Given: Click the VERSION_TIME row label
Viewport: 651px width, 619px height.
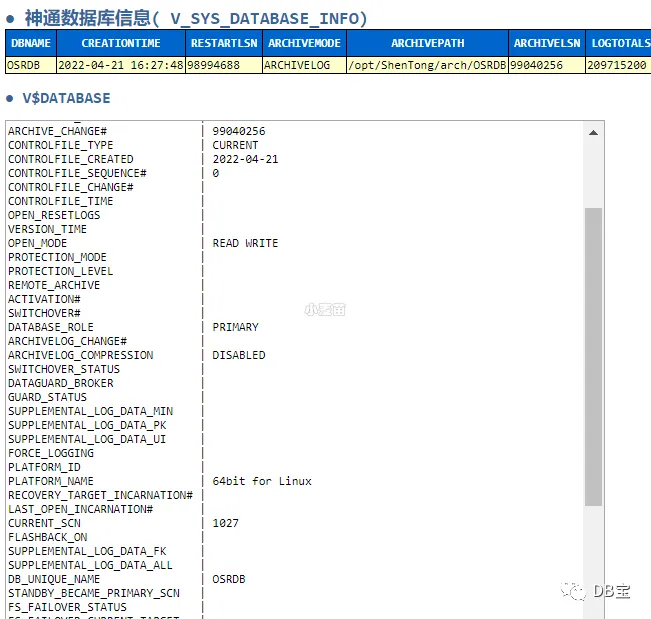Looking at the screenshot, I should pyautogui.click(x=47, y=229).
